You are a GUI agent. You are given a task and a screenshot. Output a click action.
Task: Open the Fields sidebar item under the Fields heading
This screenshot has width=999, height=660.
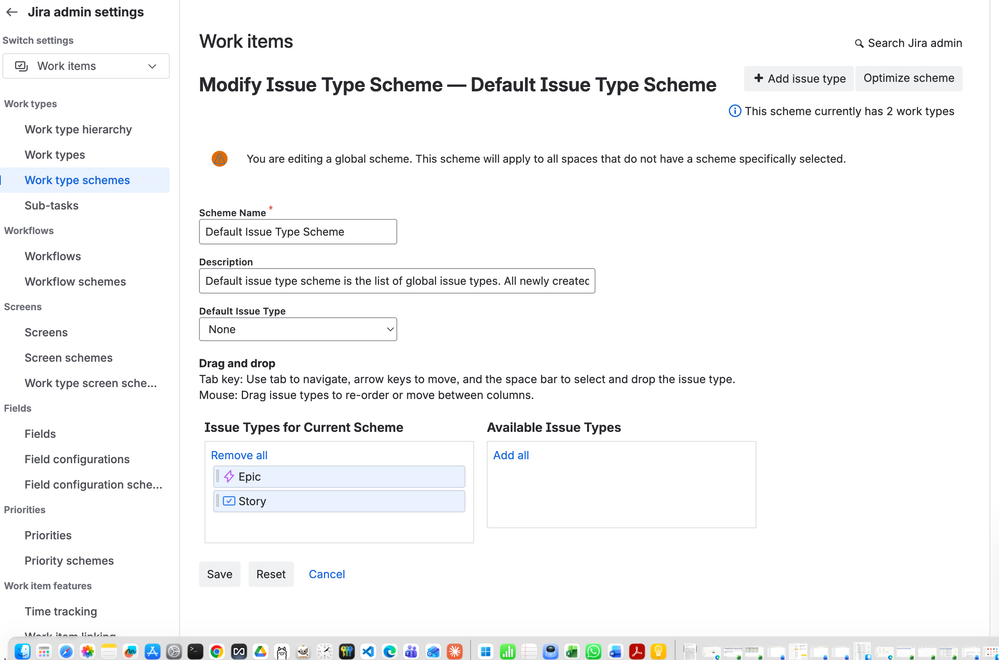point(40,434)
